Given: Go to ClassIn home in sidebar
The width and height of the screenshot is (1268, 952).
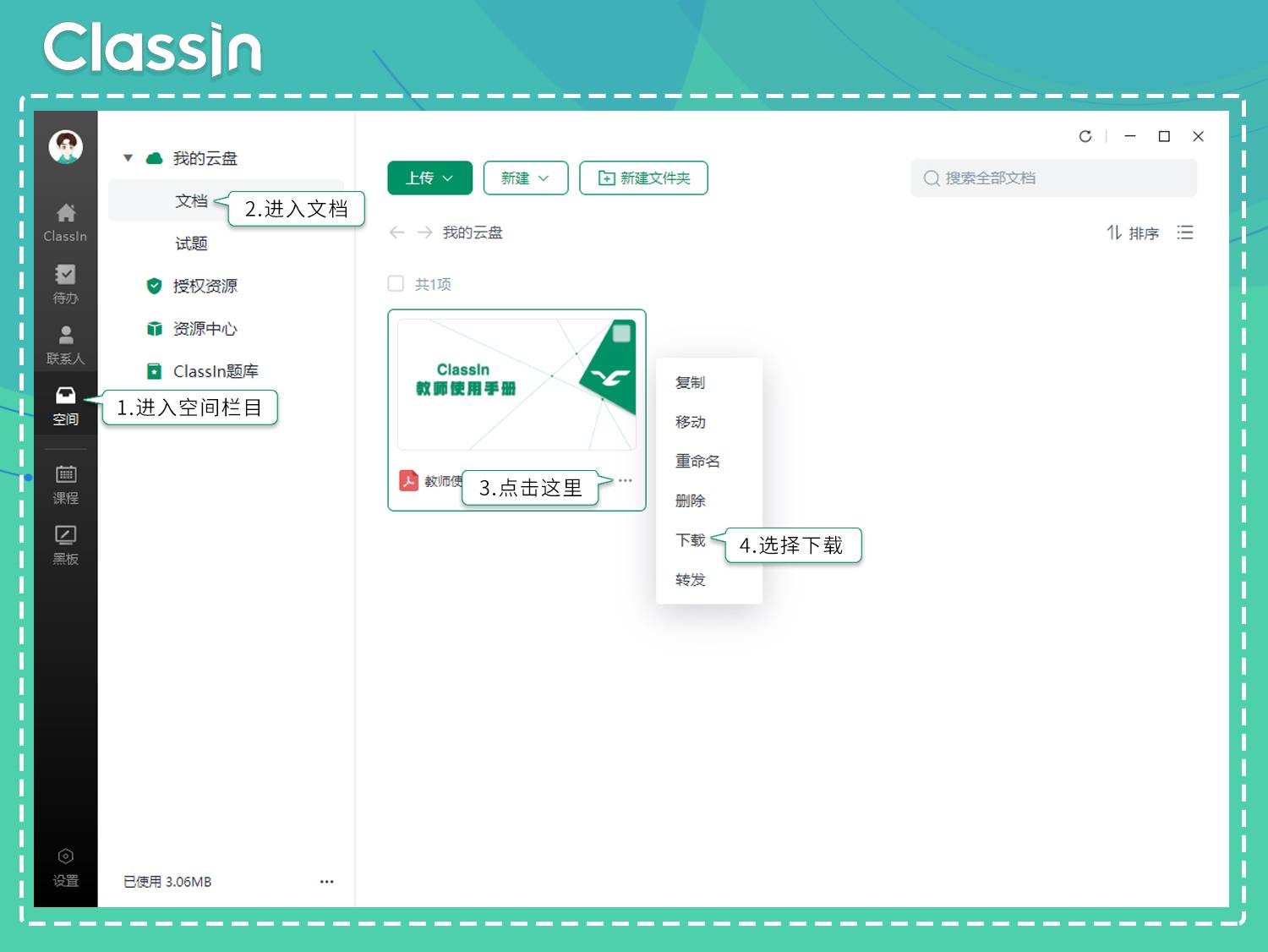Looking at the screenshot, I should [x=65, y=223].
